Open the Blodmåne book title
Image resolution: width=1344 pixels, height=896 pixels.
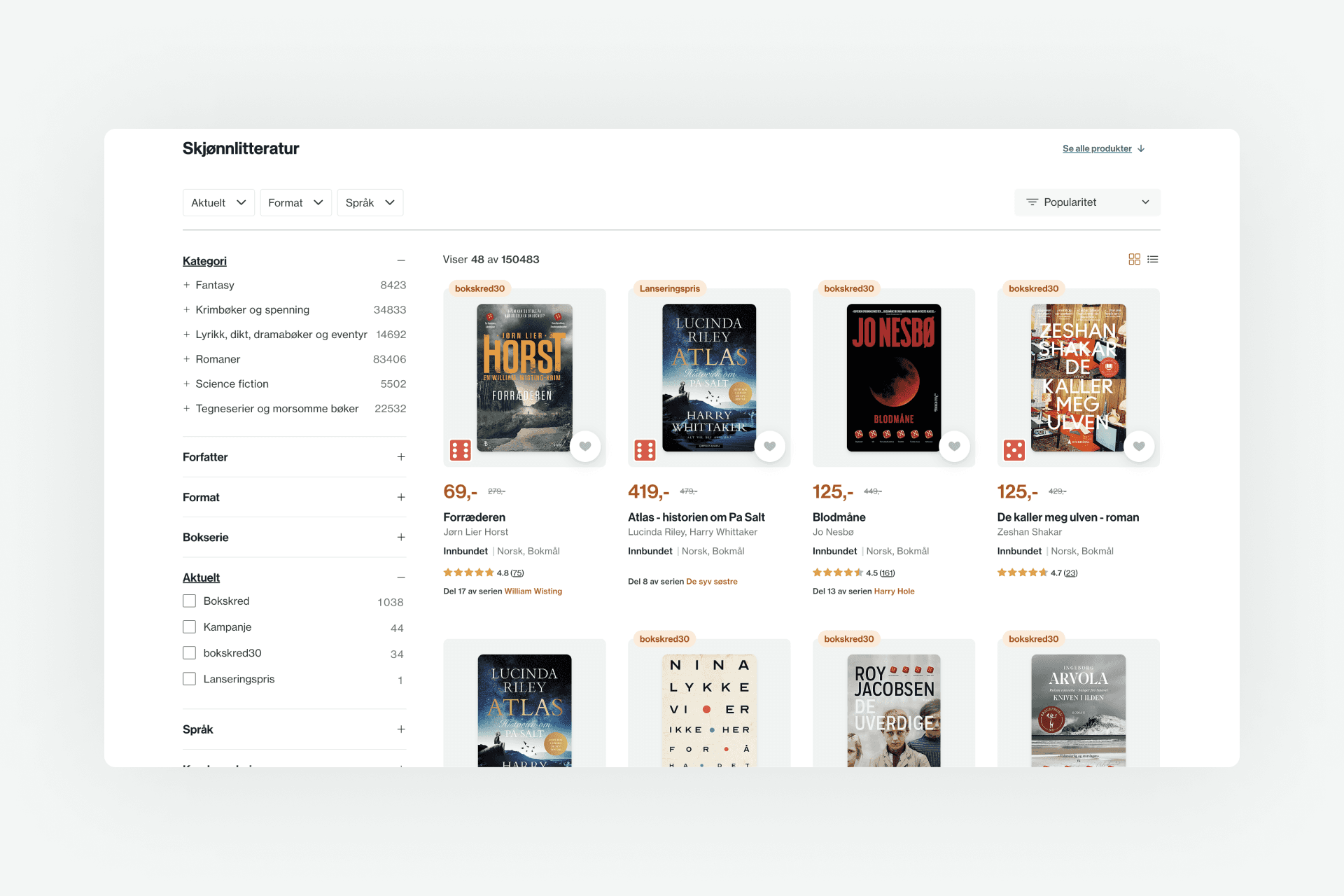(839, 517)
